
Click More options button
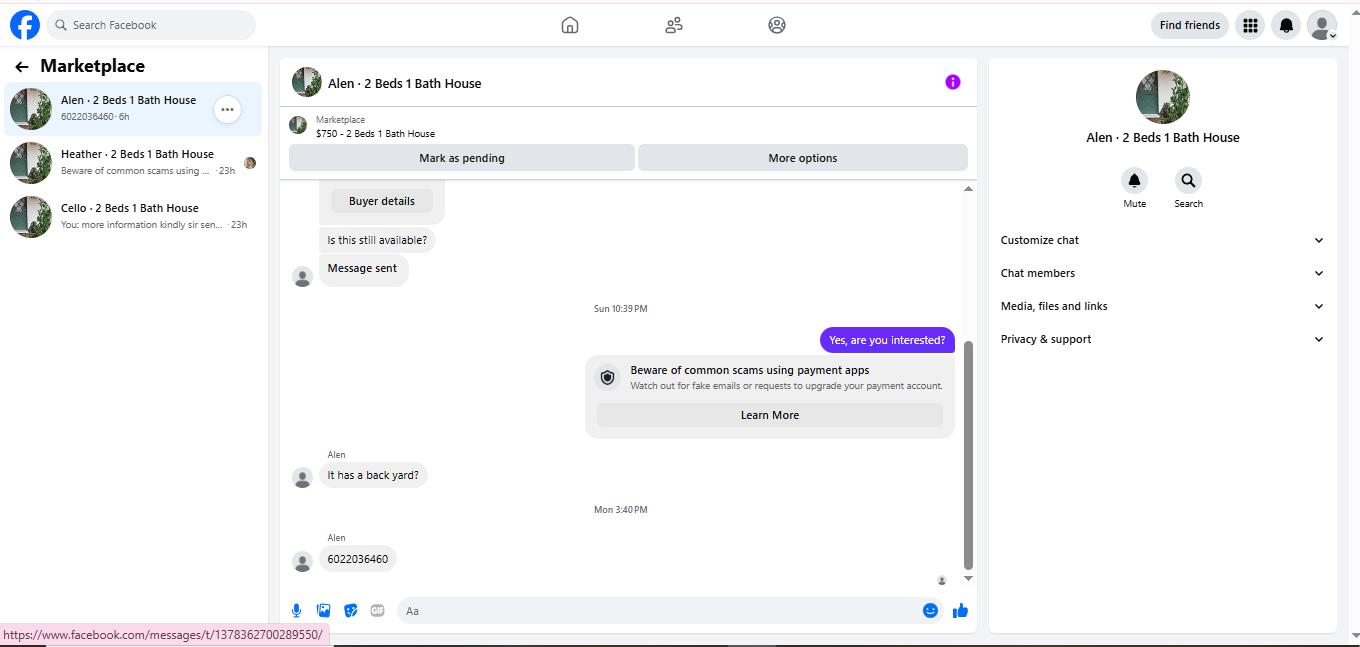click(x=803, y=158)
